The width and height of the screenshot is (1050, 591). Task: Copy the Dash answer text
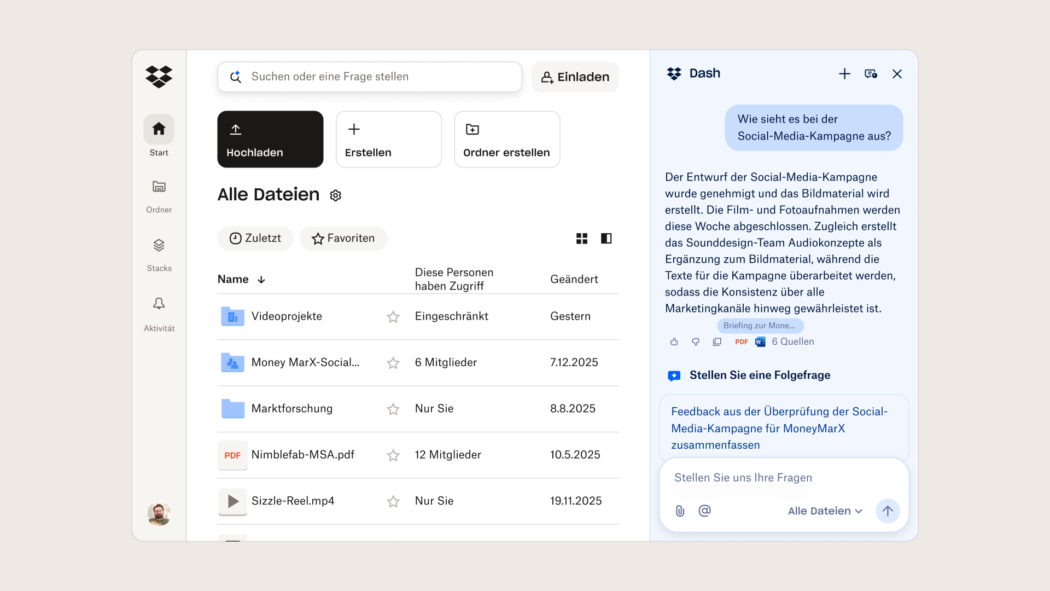pos(717,342)
